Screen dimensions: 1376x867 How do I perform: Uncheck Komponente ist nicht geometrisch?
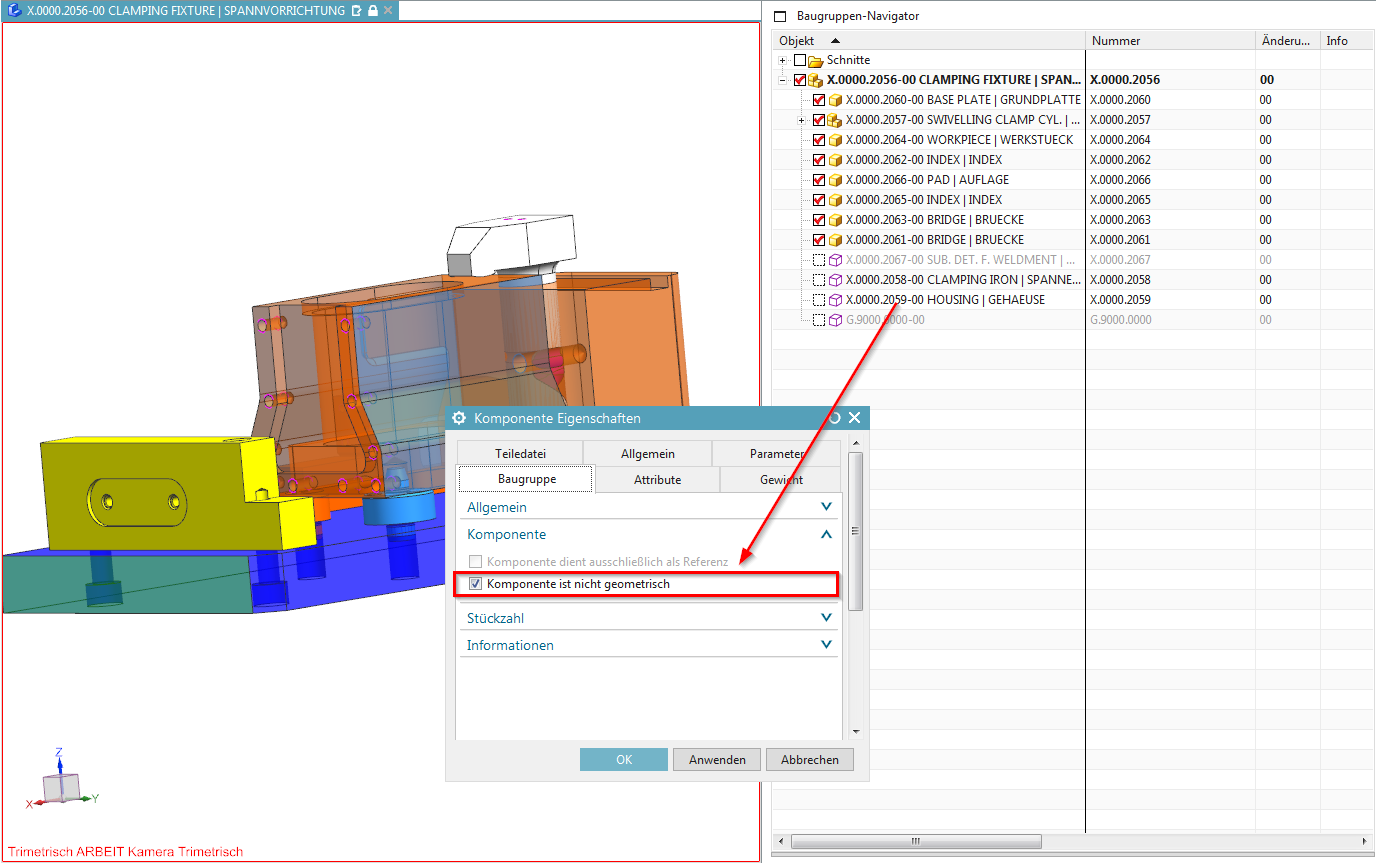(476, 584)
